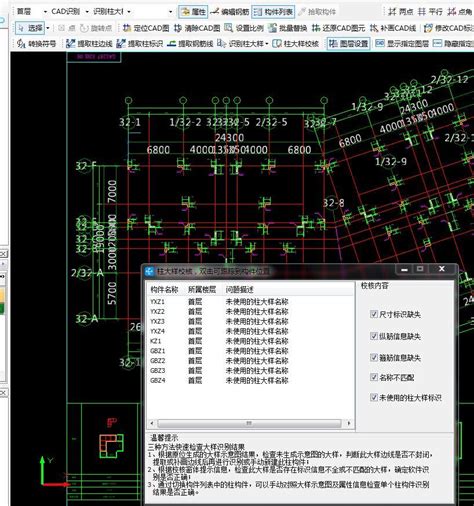
Task: Click the 补画CAD线 draw CAD line tool
Action: [x=393, y=28]
